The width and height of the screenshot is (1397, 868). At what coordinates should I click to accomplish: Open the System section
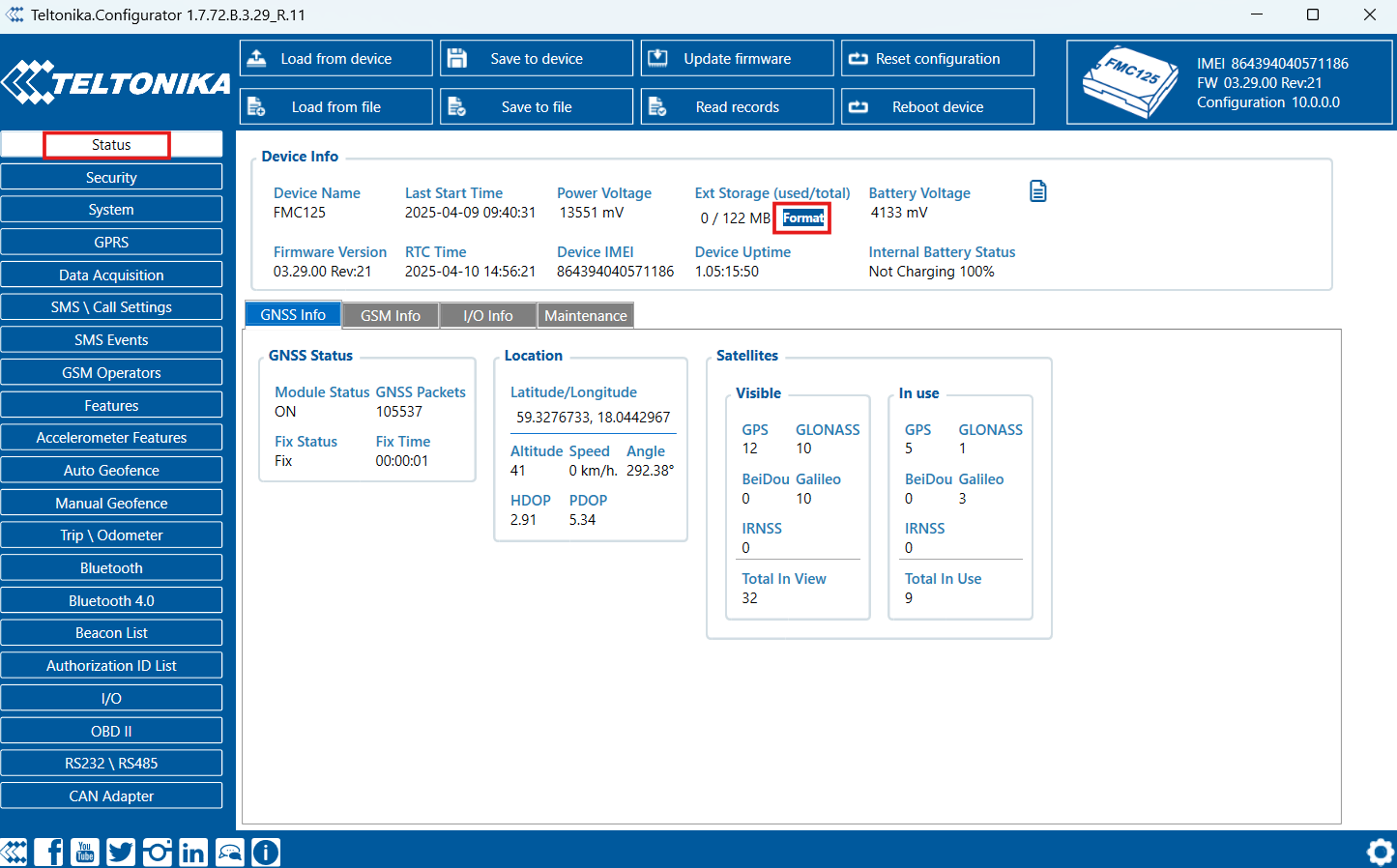(x=111, y=210)
